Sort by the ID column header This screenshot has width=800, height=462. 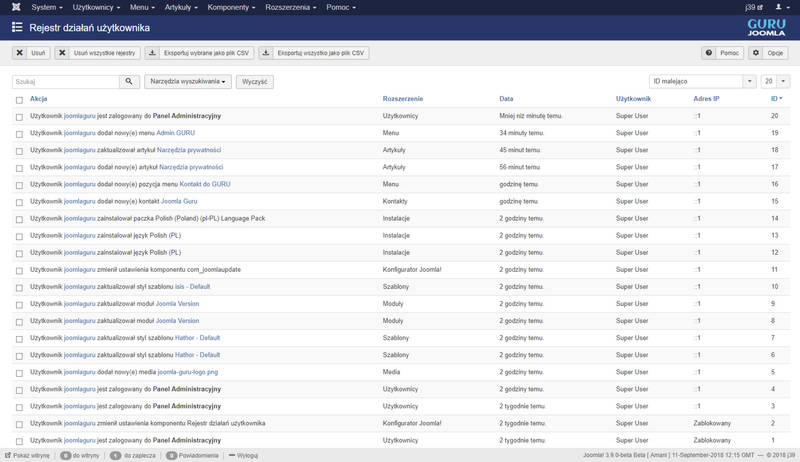pos(776,99)
